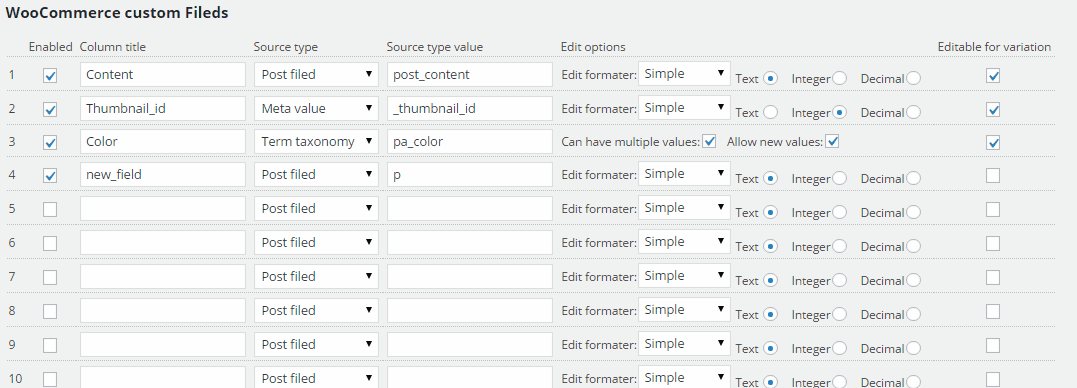The height and width of the screenshot is (388, 1077).
Task: Select Decimal radio in row 8
Action: [914, 315]
